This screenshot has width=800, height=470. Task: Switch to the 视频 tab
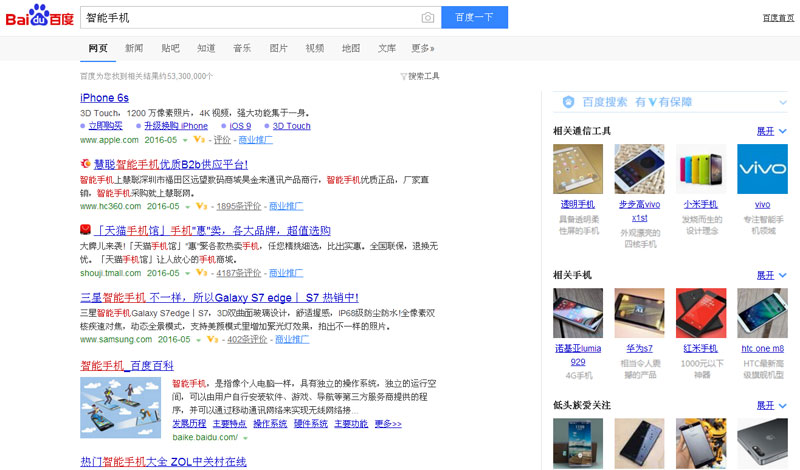tap(314, 48)
